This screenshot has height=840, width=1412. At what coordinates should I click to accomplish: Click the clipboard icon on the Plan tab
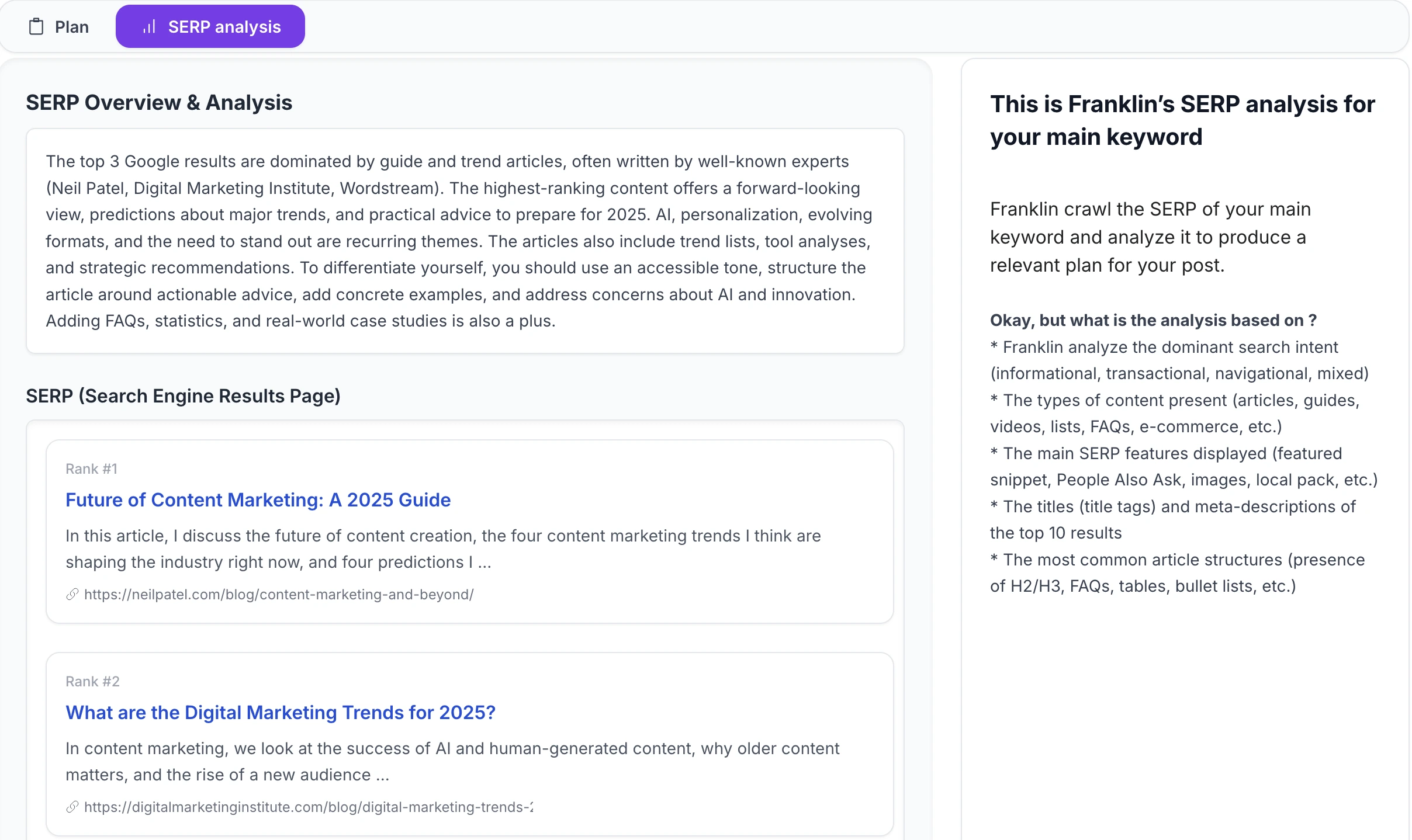(37, 26)
